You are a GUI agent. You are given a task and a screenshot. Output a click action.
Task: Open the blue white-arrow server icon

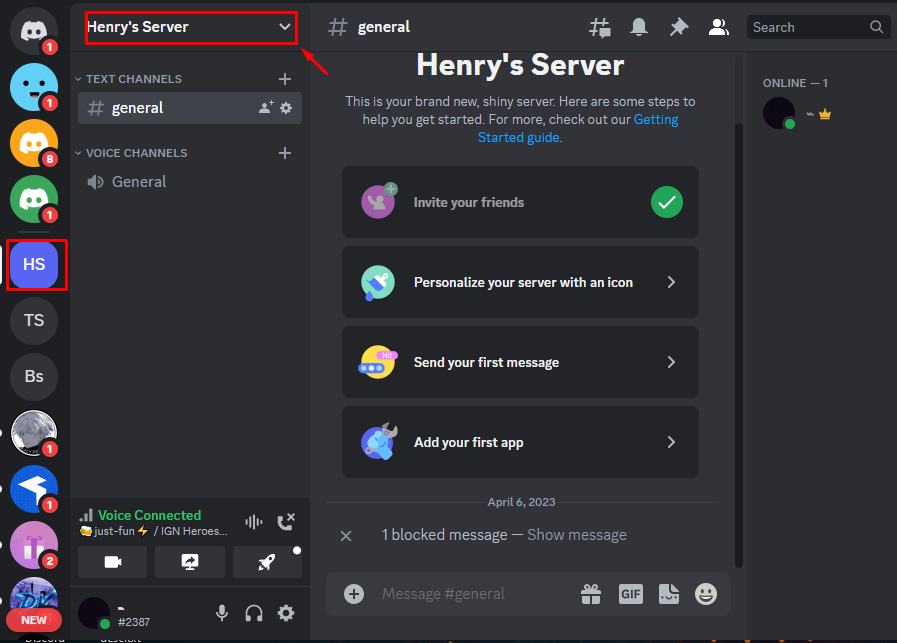click(34, 489)
